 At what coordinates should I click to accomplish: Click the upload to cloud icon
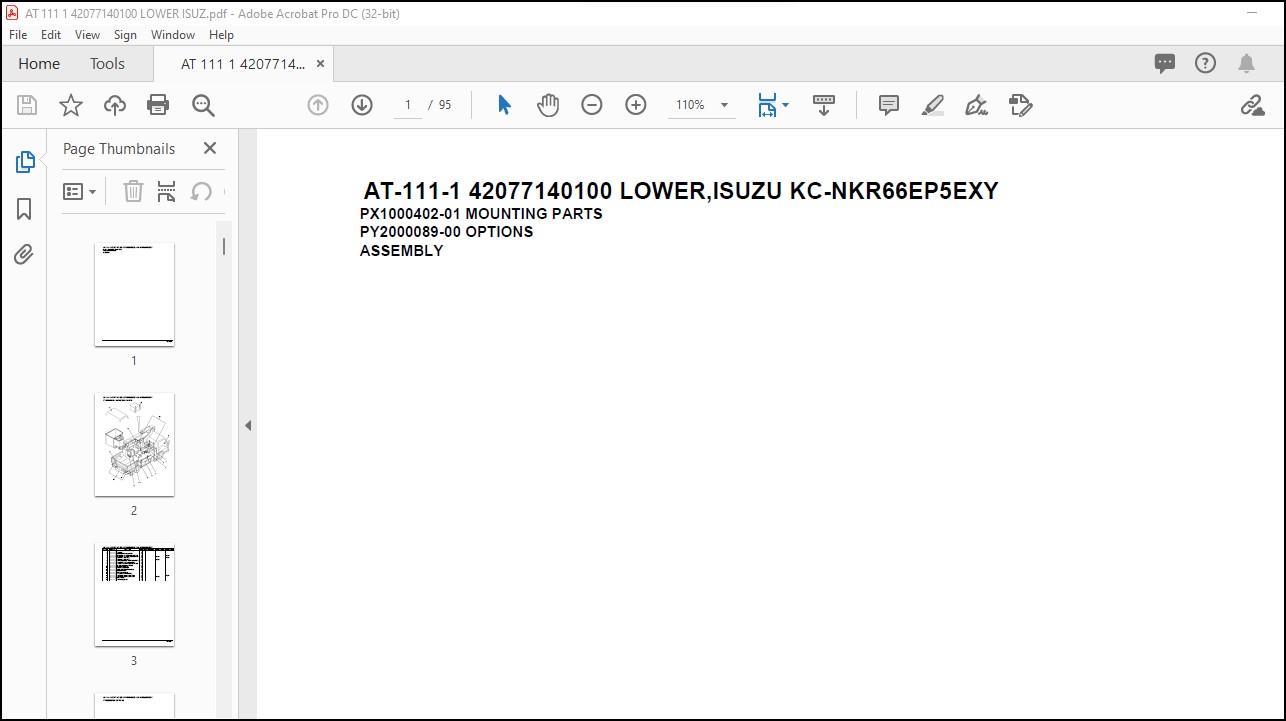115,105
